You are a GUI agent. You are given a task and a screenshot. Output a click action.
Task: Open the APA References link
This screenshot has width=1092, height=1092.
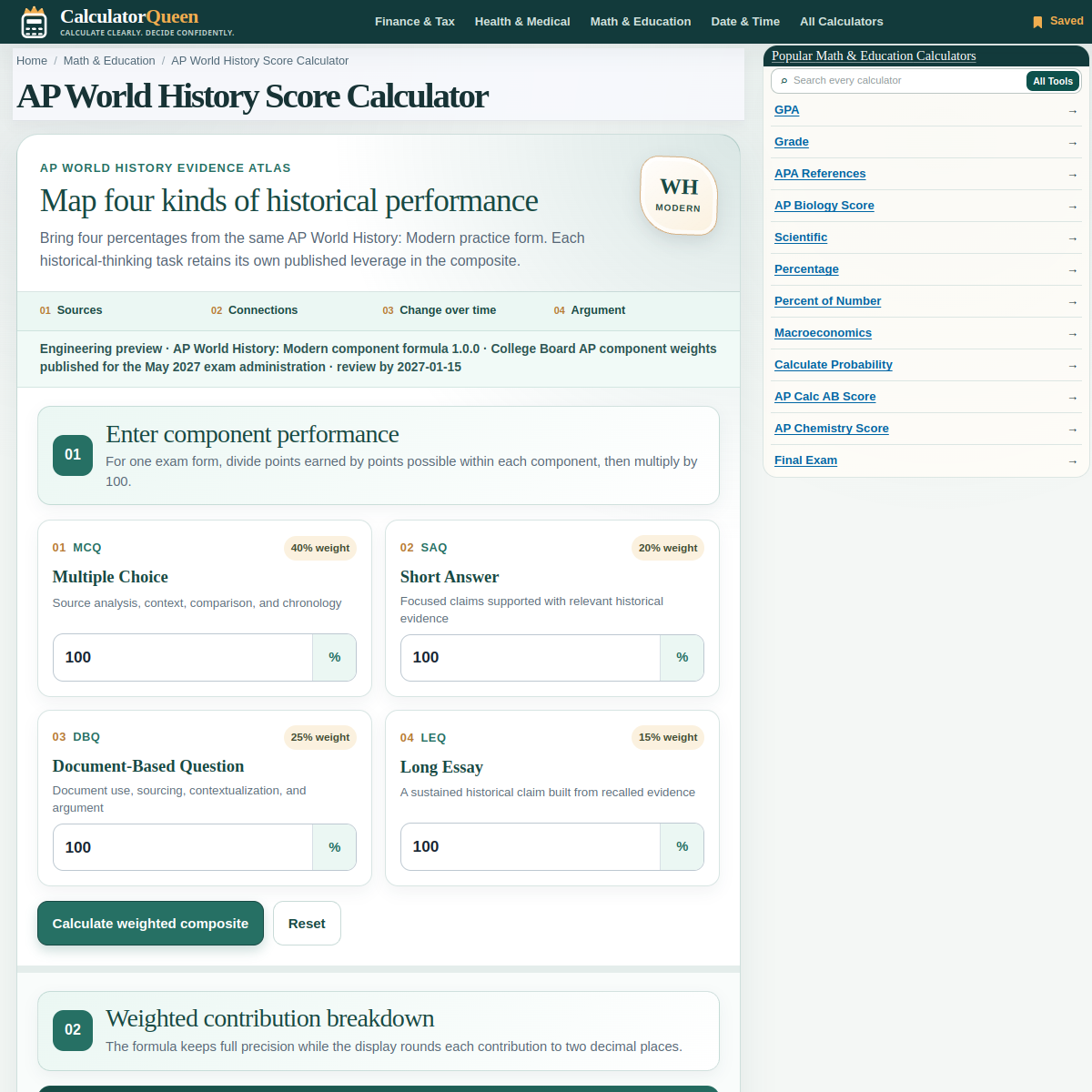coord(820,174)
